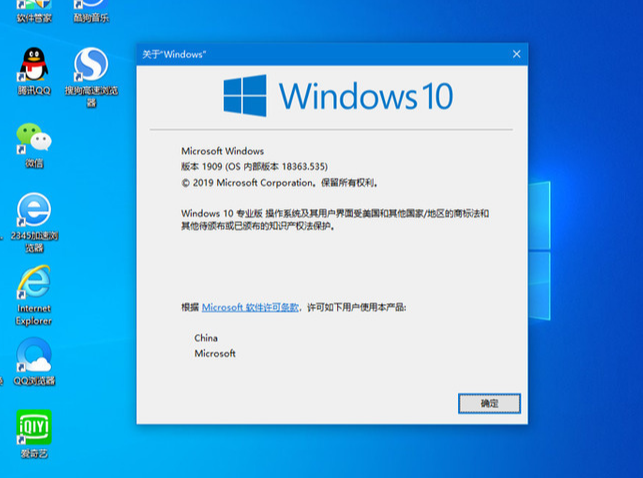This screenshot has width=643, height=478.
Task: Select the 软件管家 desktop icon
Action: tap(34, 11)
